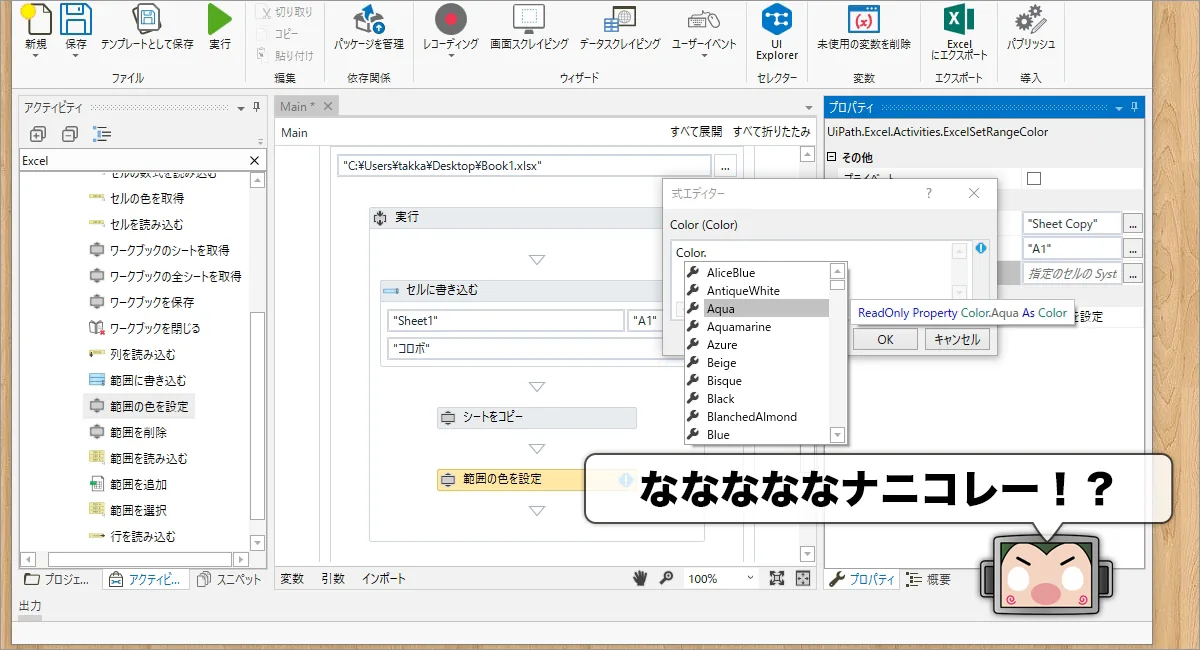The image size is (1200, 650).
Task: Click キャンセル in expression editor
Action: (x=957, y=339)
